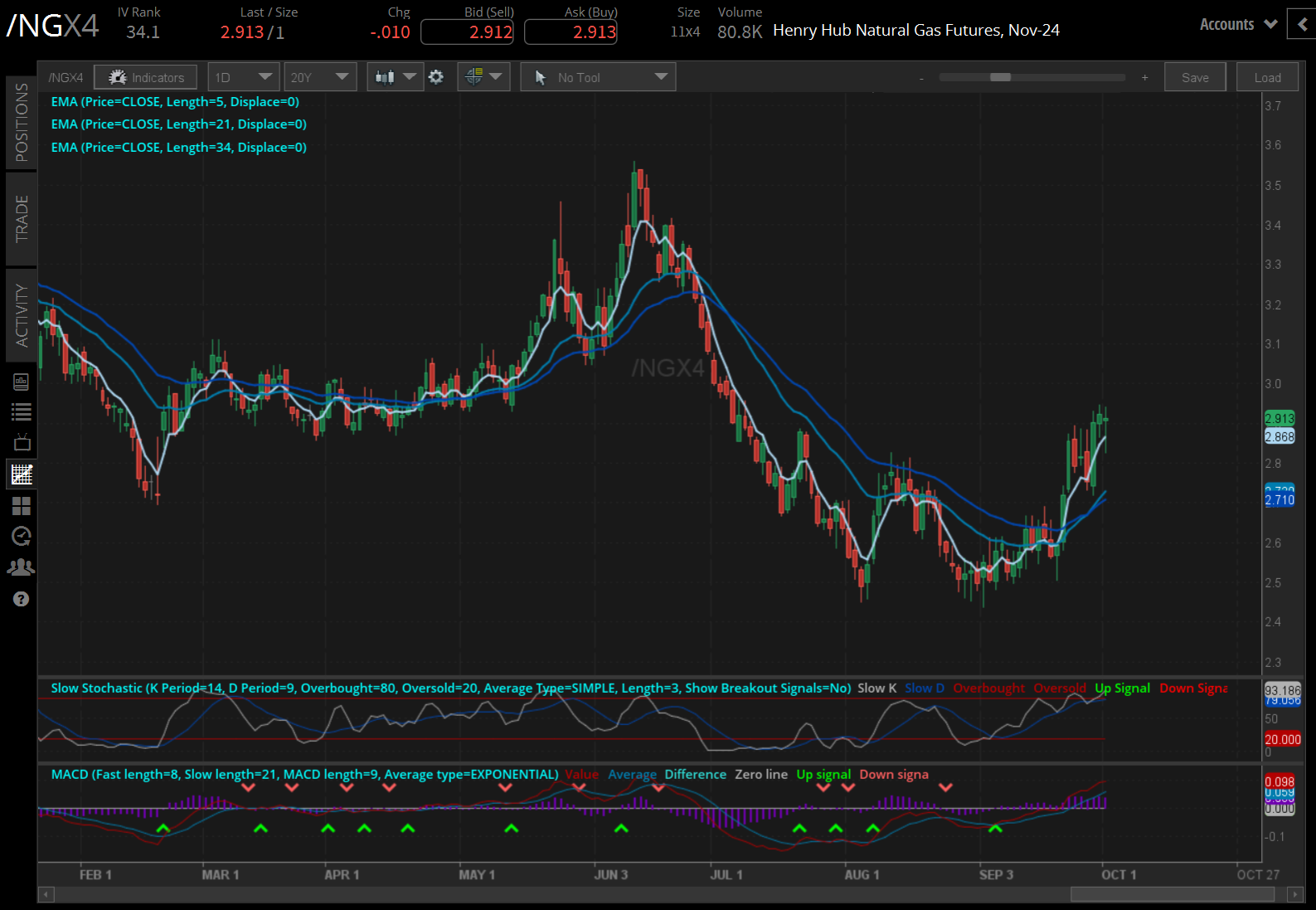The image size is (1316, 910).
Task: Zoom in using the plus sign
Action: pyautogui.click(x=1144, y=77)
